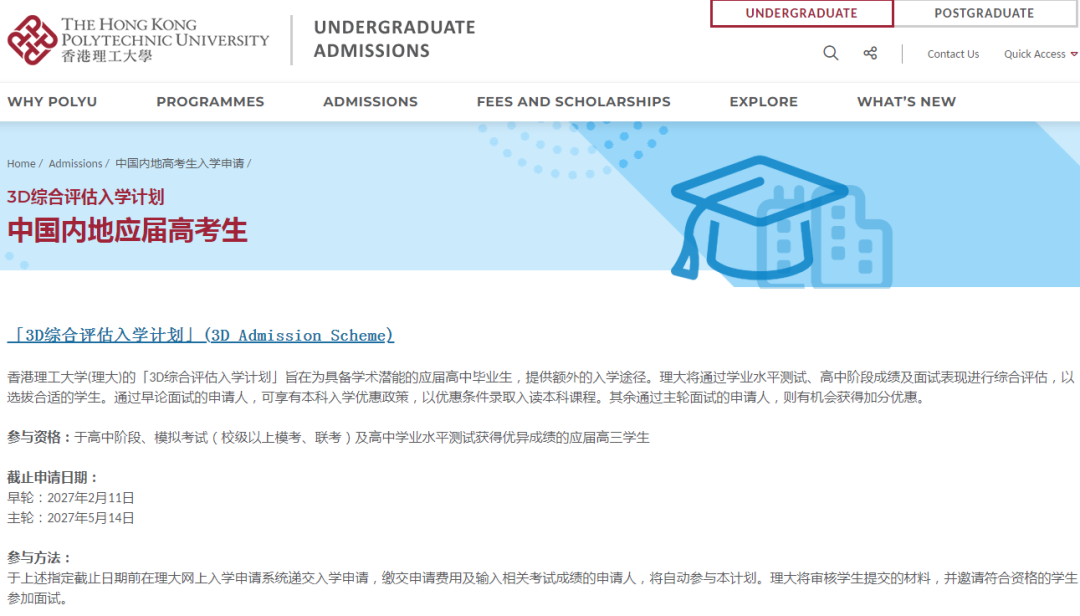Screen dimensions: 1080x616
Task: Click the Undergraduate Admissions site title
Action: pyautogui.click(x=395, y=39)
